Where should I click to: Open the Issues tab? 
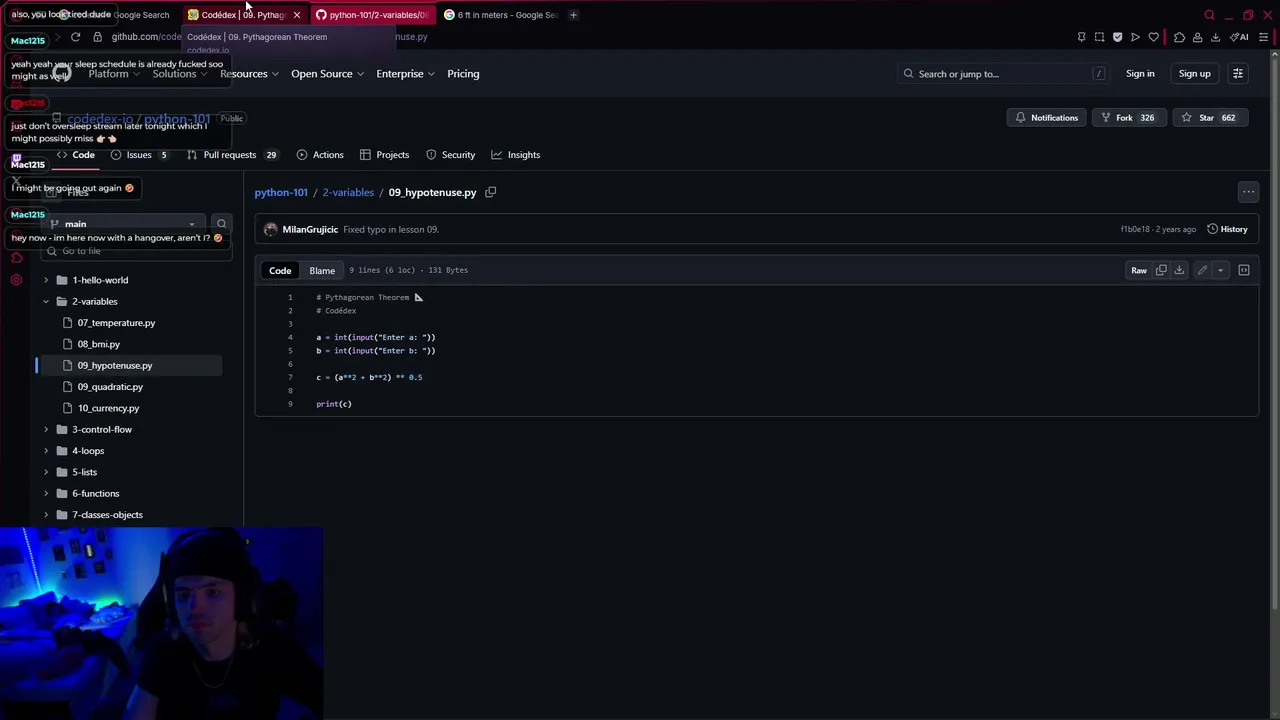pyautogui.click(x=139, y=155)
